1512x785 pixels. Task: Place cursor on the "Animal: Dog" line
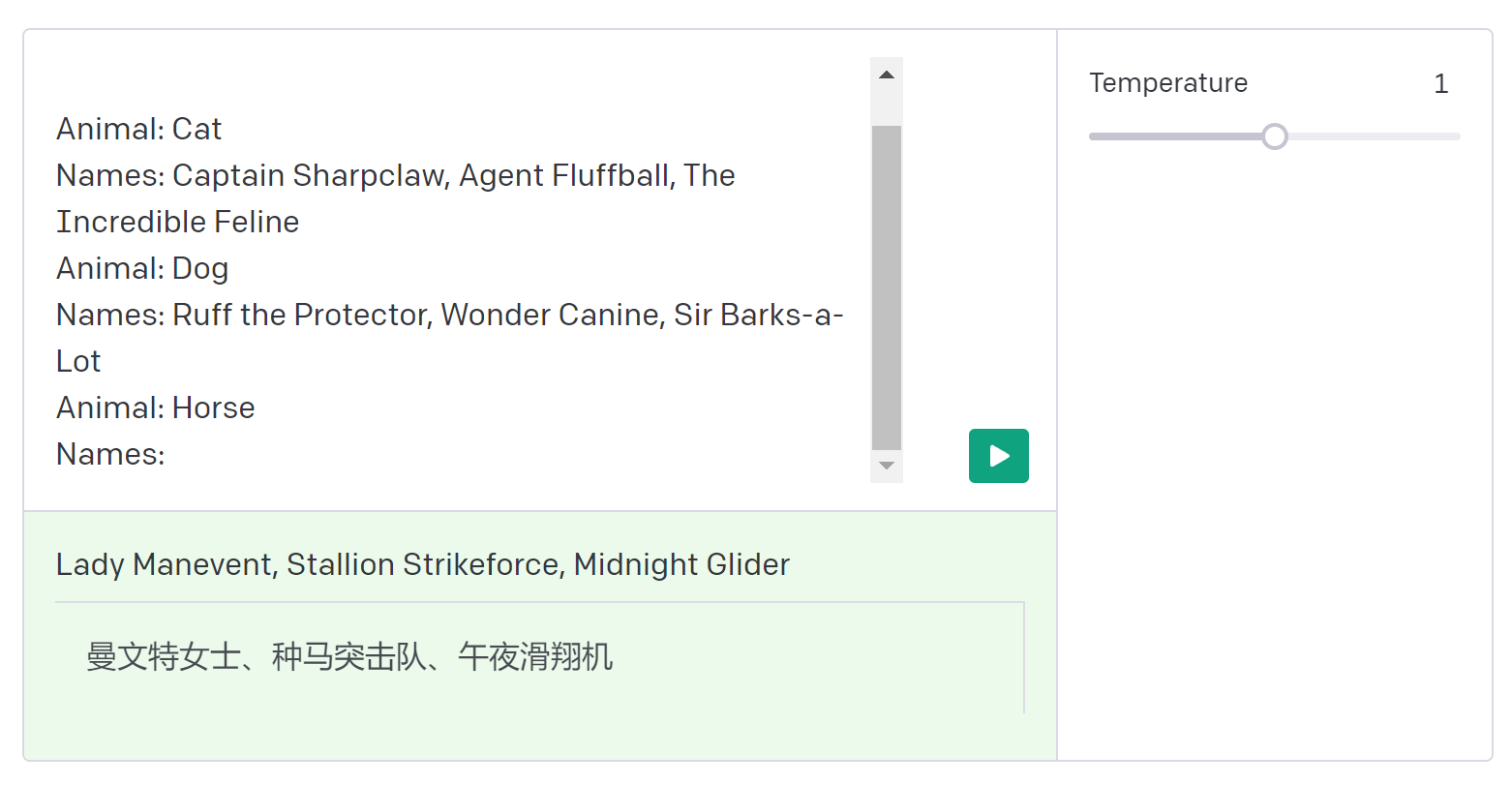pyautogui.click(x=142, y=268)
